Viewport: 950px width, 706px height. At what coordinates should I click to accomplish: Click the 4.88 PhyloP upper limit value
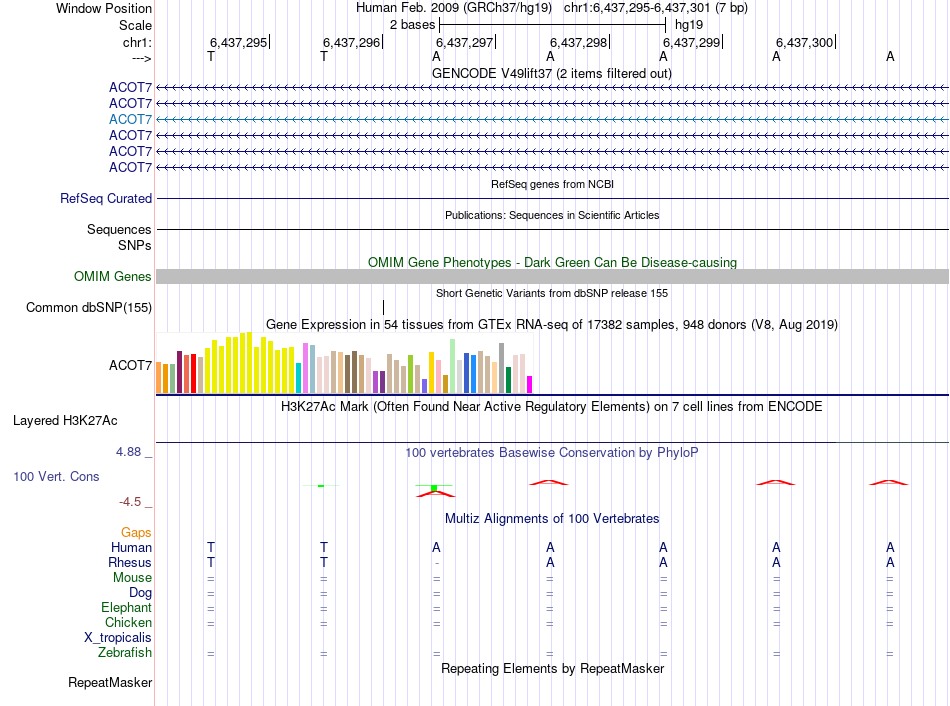pos(128,451)
